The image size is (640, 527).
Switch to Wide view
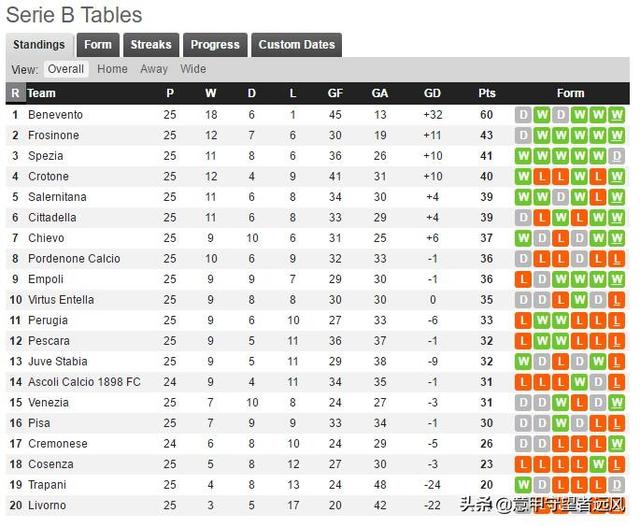click(193, 69)
